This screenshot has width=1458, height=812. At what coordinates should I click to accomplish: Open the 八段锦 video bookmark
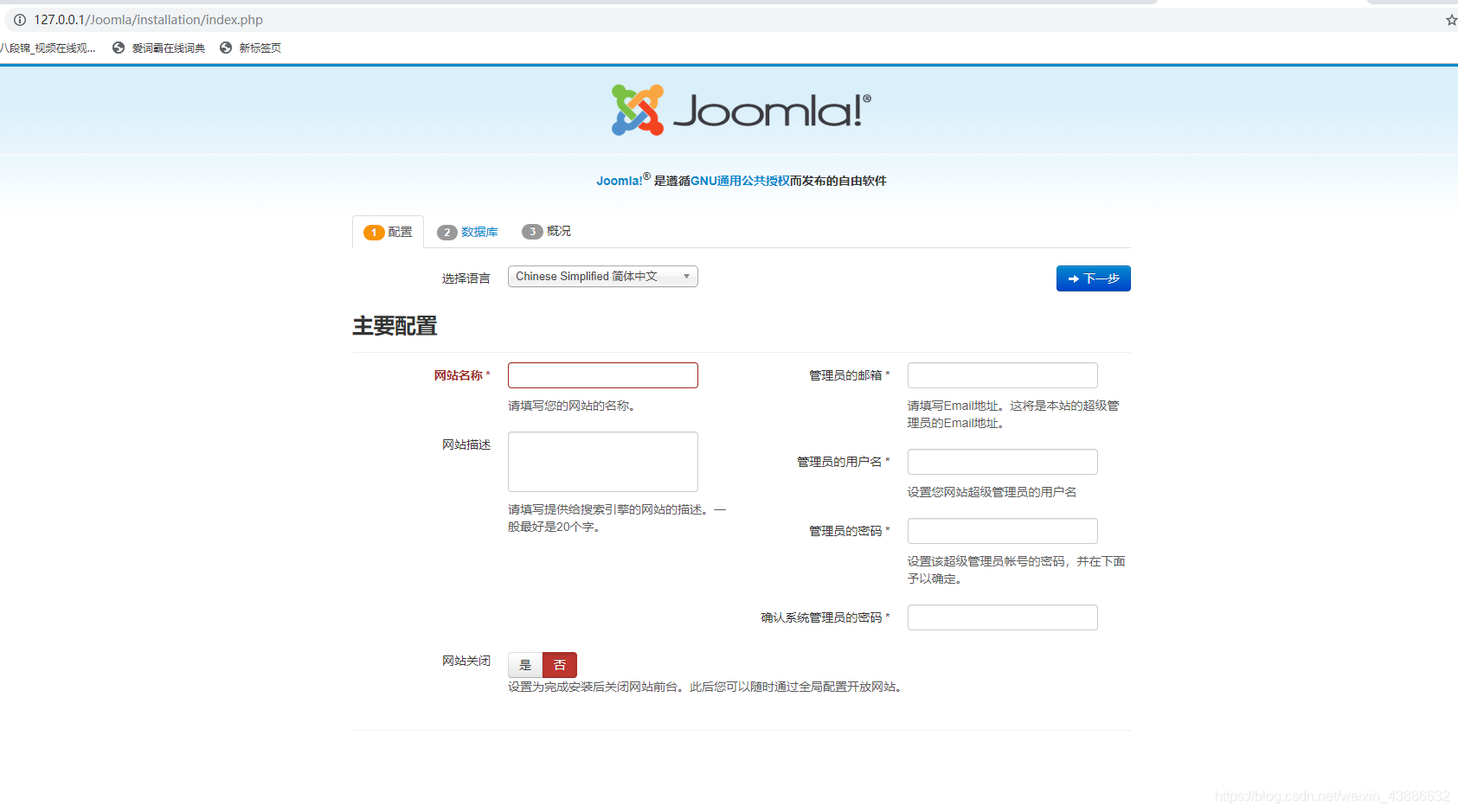pyautogui.click(x=48, y=48)
